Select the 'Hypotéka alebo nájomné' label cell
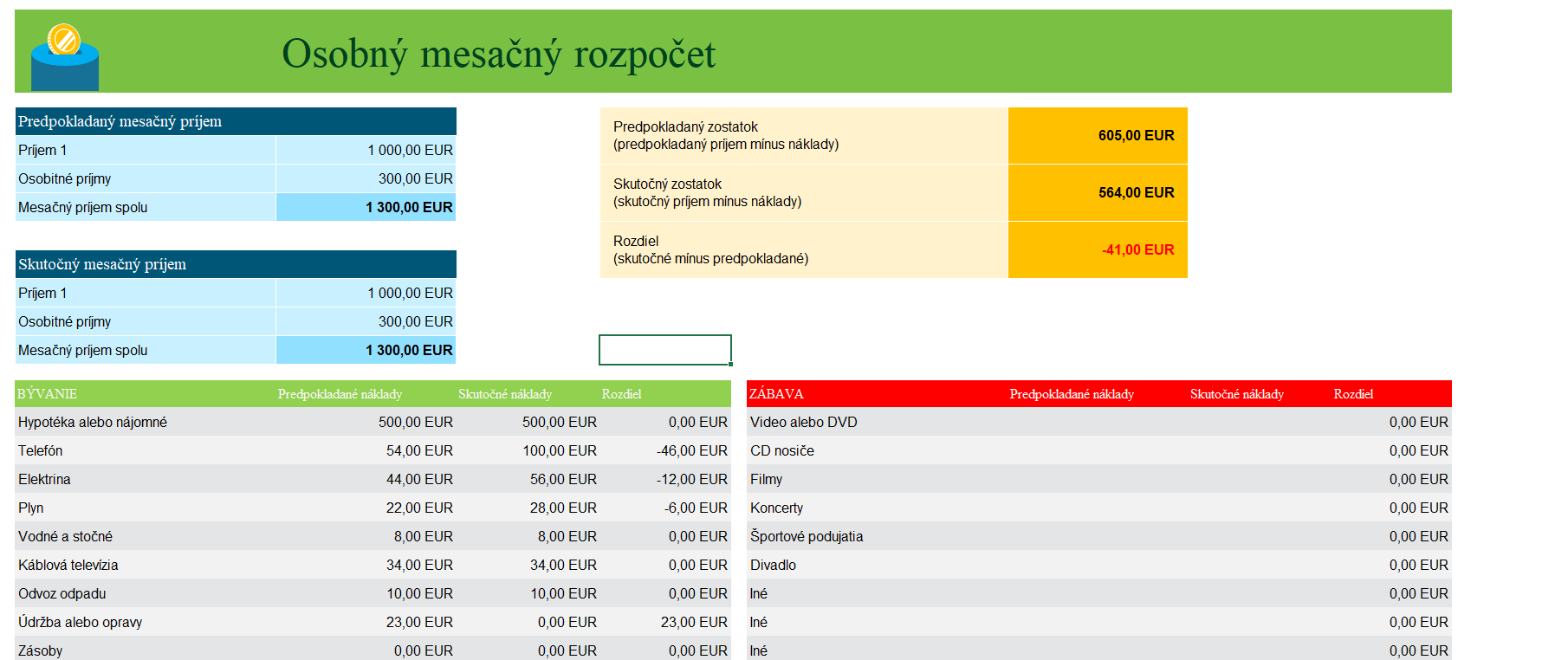1568x660 pixels. (93, 423)
